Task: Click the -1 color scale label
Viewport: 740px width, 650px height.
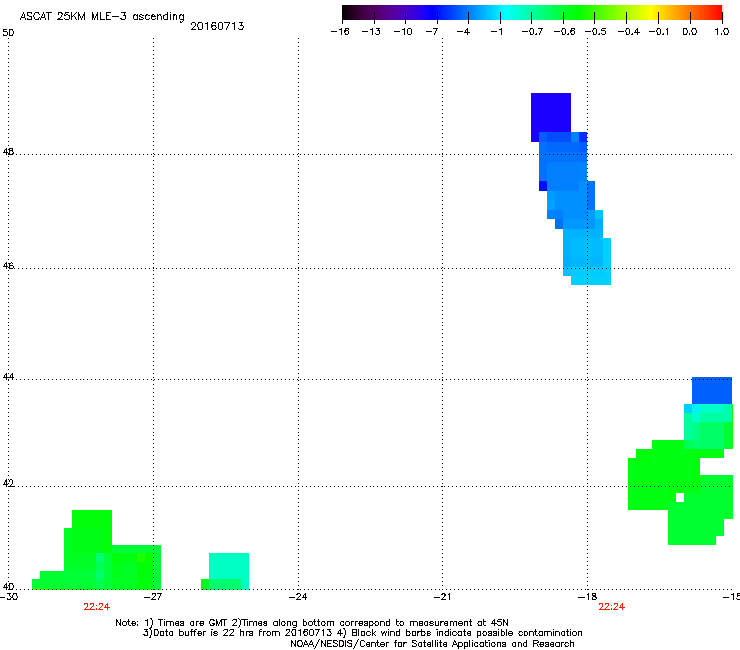Action: click(497, 32)
